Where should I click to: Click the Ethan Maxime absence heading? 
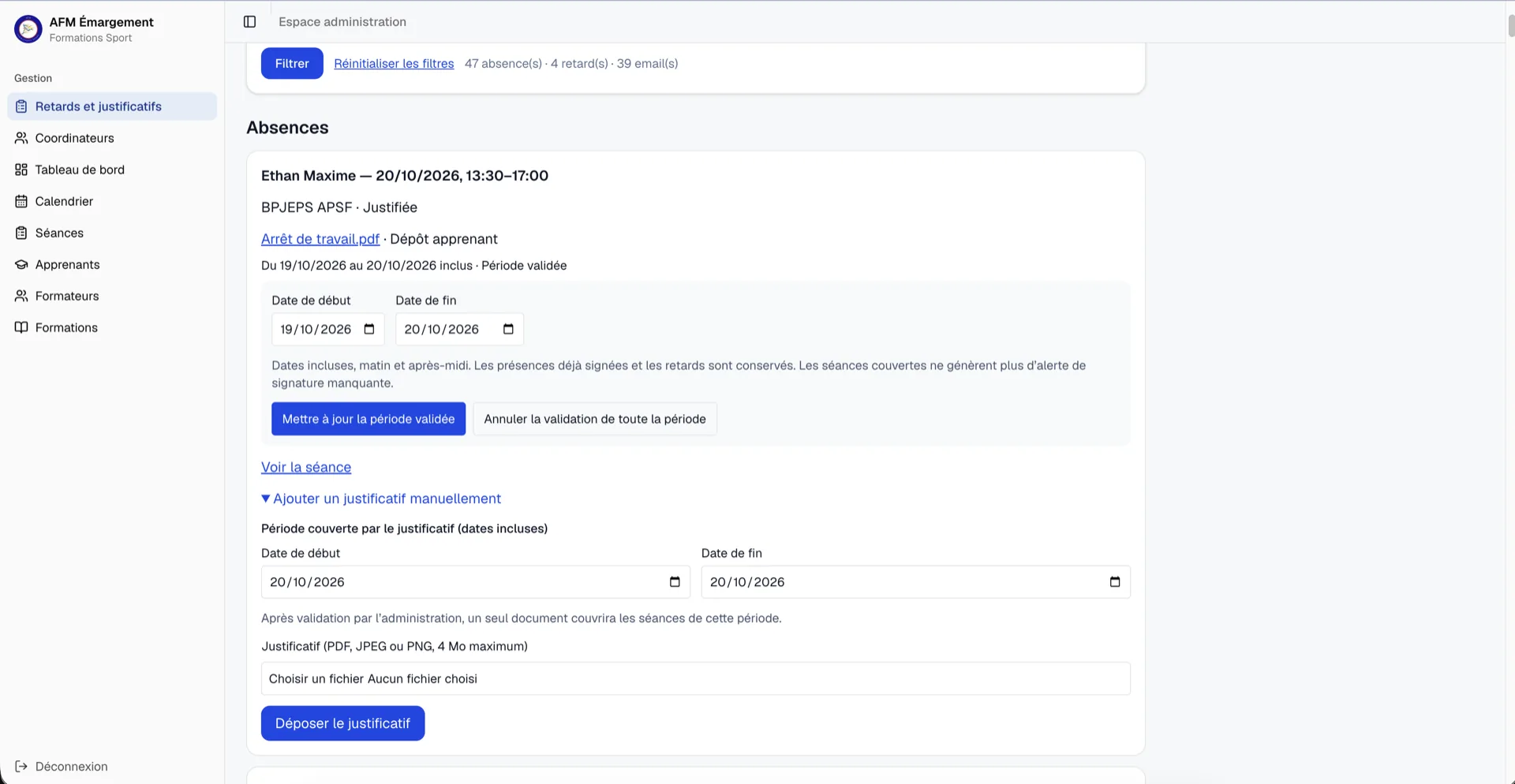[405, 176]
